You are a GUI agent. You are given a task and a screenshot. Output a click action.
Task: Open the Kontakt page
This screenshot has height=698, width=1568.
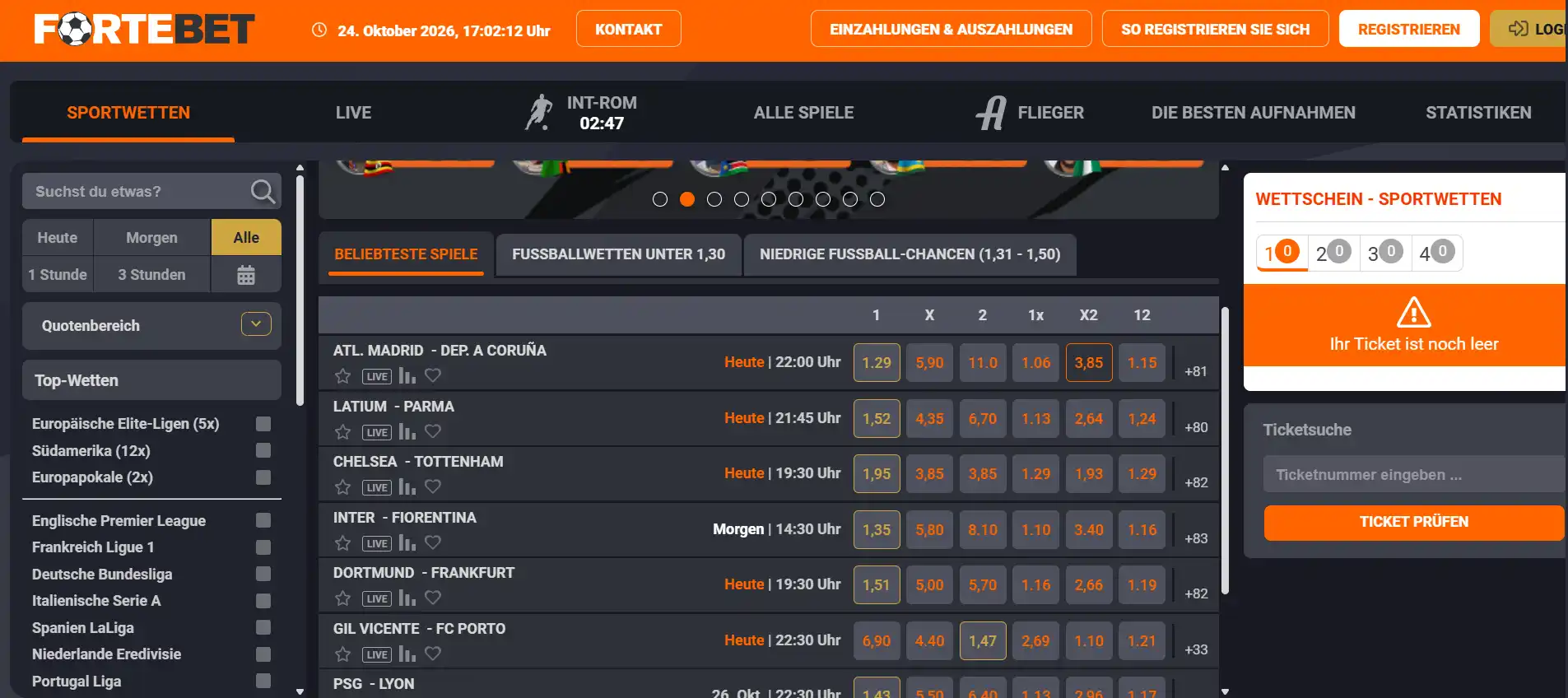[x=628, y=29]
